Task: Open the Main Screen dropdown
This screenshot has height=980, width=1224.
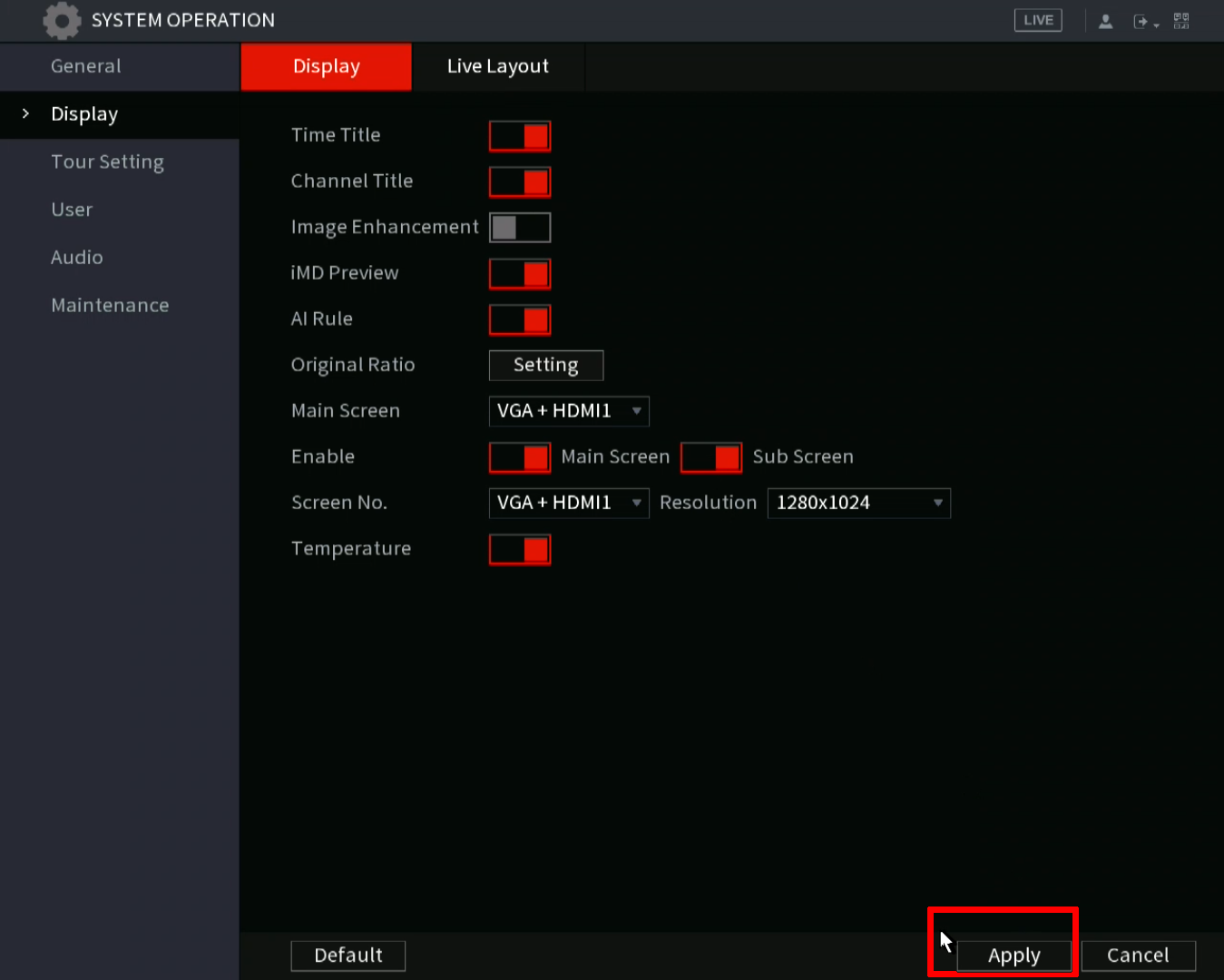Action: (569, 411)
